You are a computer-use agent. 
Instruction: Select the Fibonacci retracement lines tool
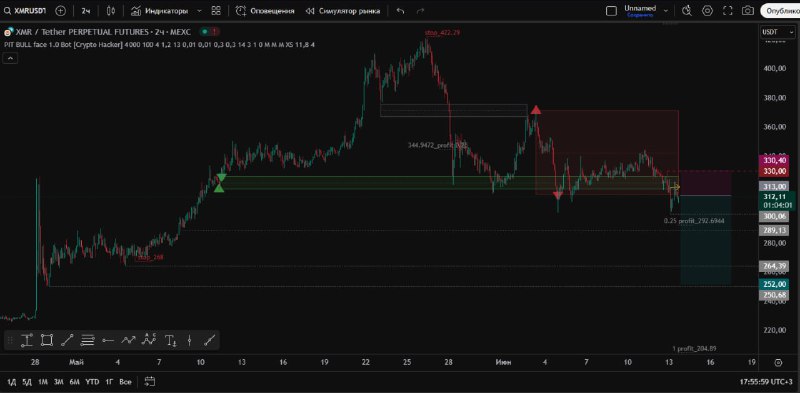[x=88, y=340]
